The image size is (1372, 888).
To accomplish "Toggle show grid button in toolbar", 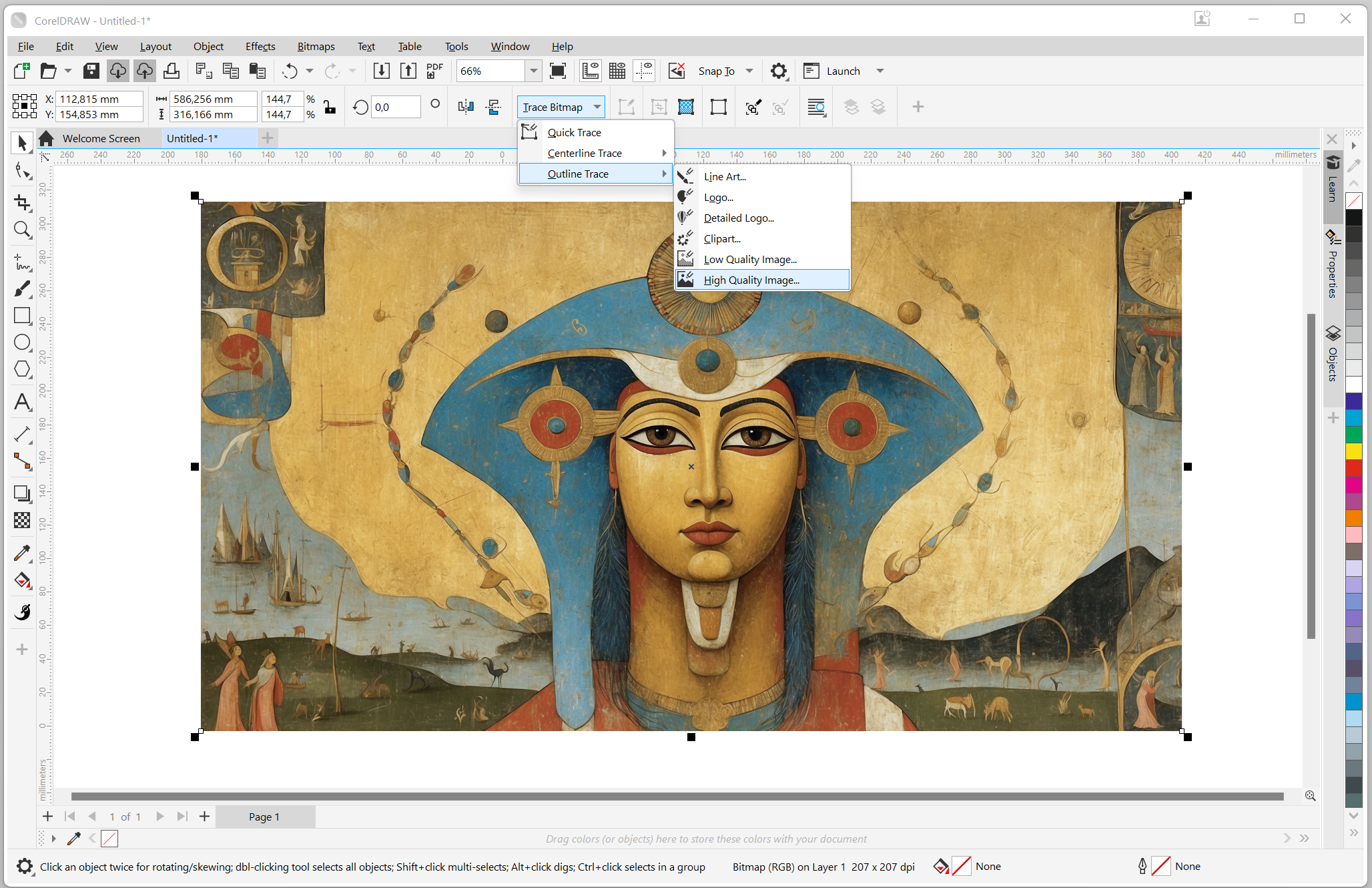I will click(617, 71).
